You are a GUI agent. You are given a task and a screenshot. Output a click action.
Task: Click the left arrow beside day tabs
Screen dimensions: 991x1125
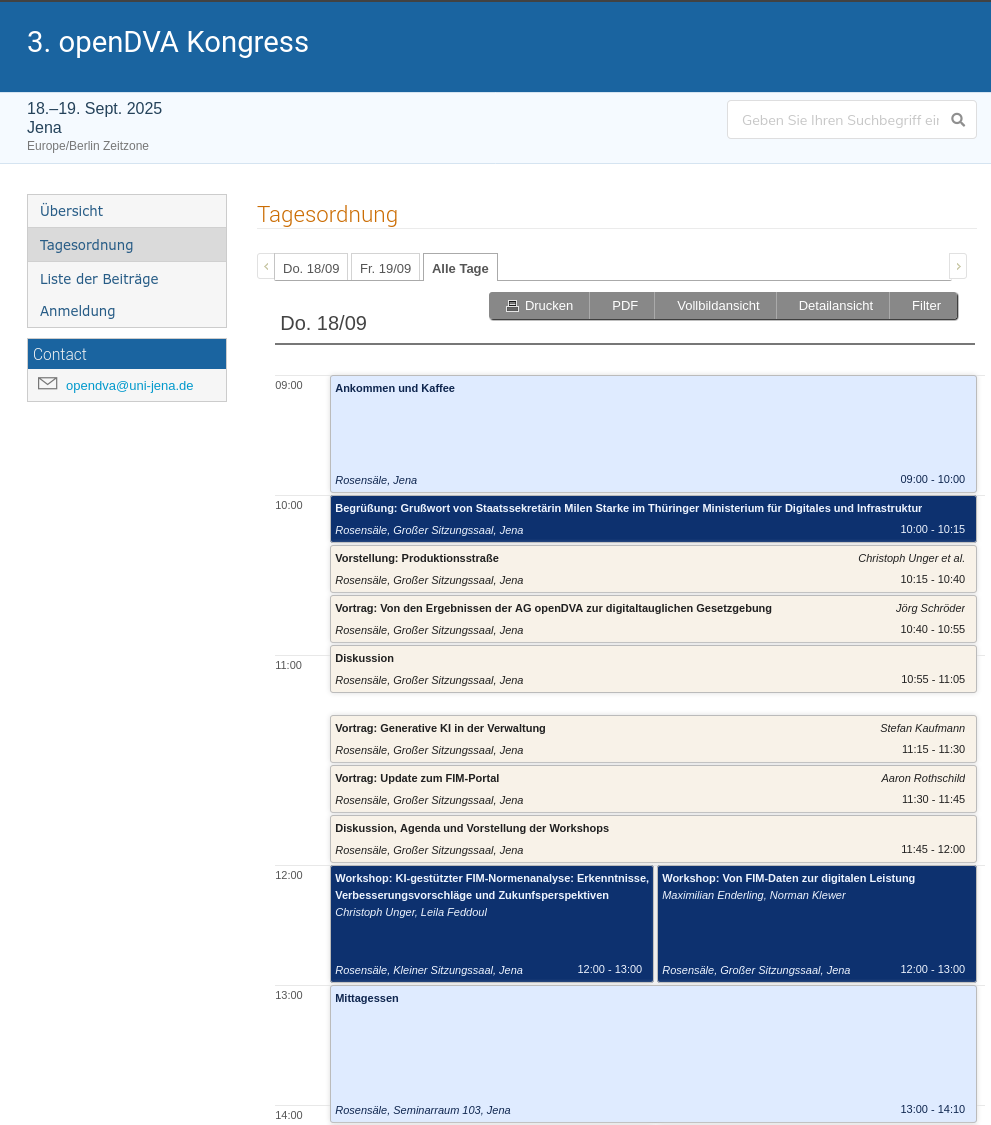(x=265, y=266)
